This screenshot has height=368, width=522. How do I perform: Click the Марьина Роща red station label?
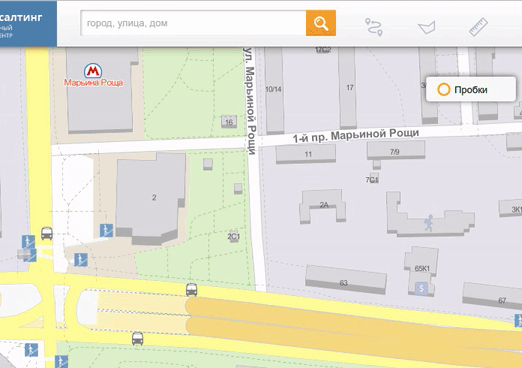pos(93,82)
